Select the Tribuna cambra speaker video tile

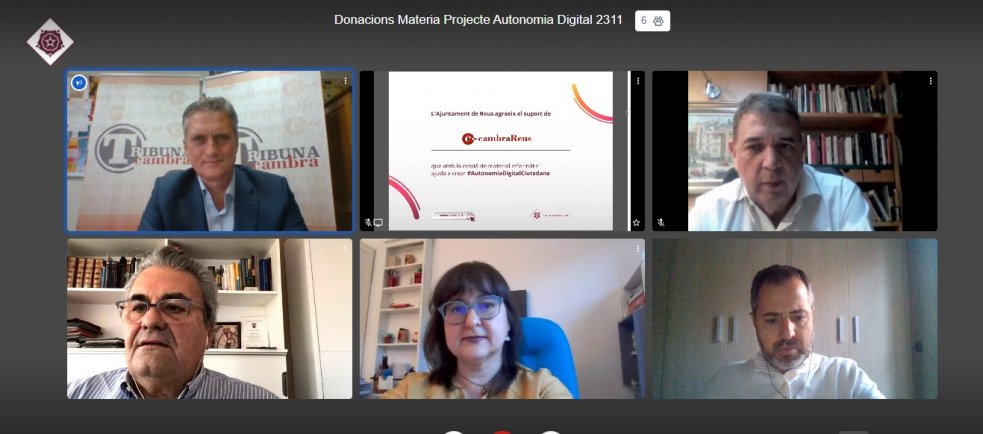pos(210,151)
